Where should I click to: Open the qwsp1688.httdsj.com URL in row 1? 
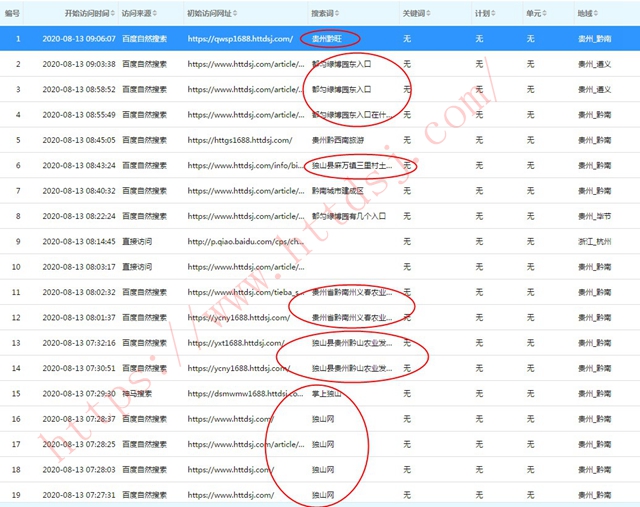click(240, 38)
